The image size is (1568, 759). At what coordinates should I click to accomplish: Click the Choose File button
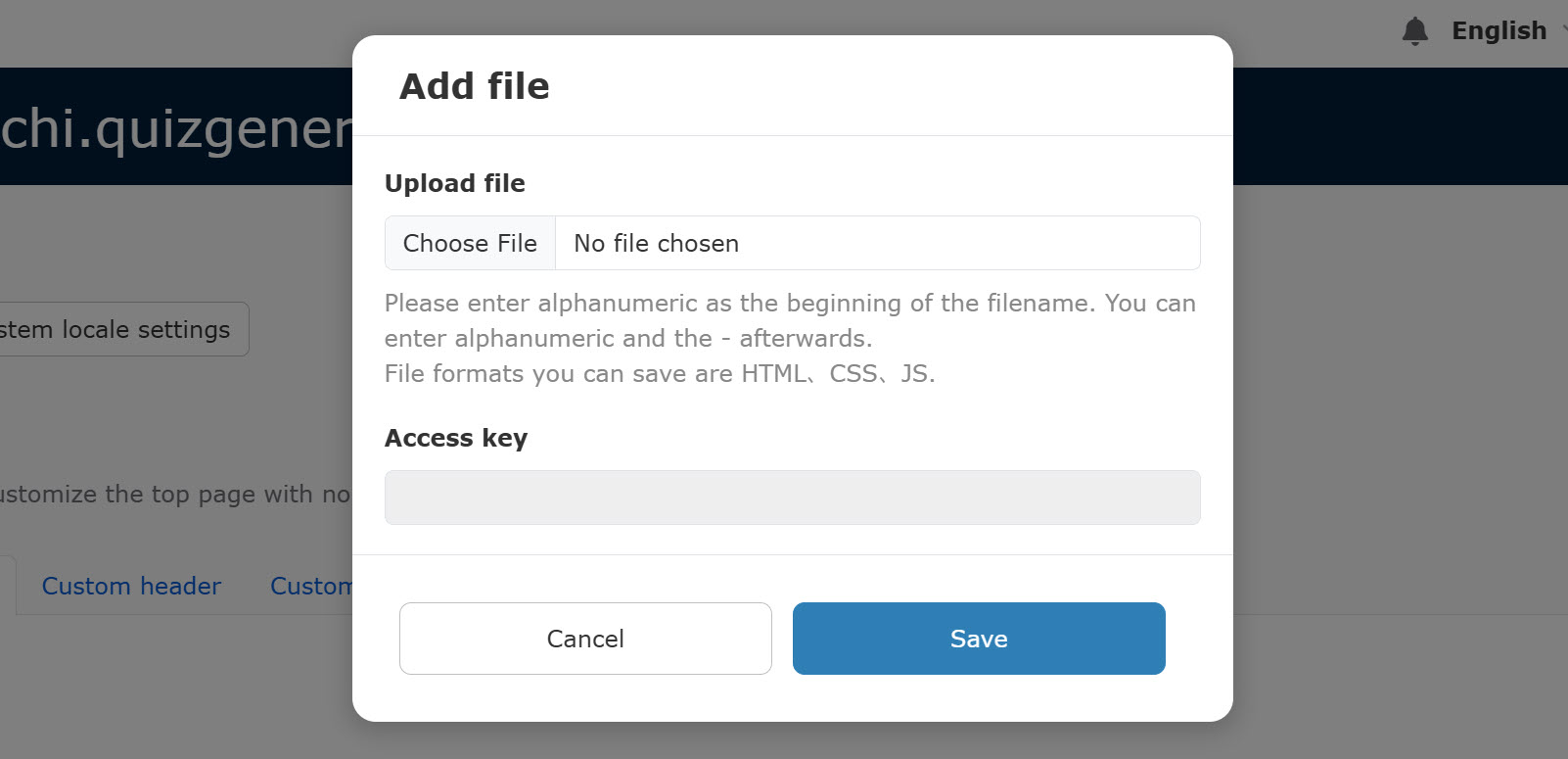pos(470,243)
